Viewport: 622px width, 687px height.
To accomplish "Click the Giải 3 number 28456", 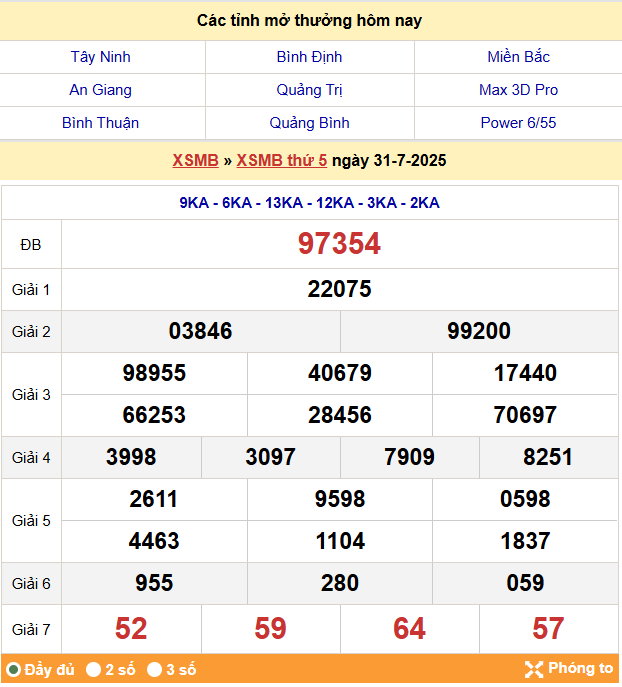I will (339, 415).
